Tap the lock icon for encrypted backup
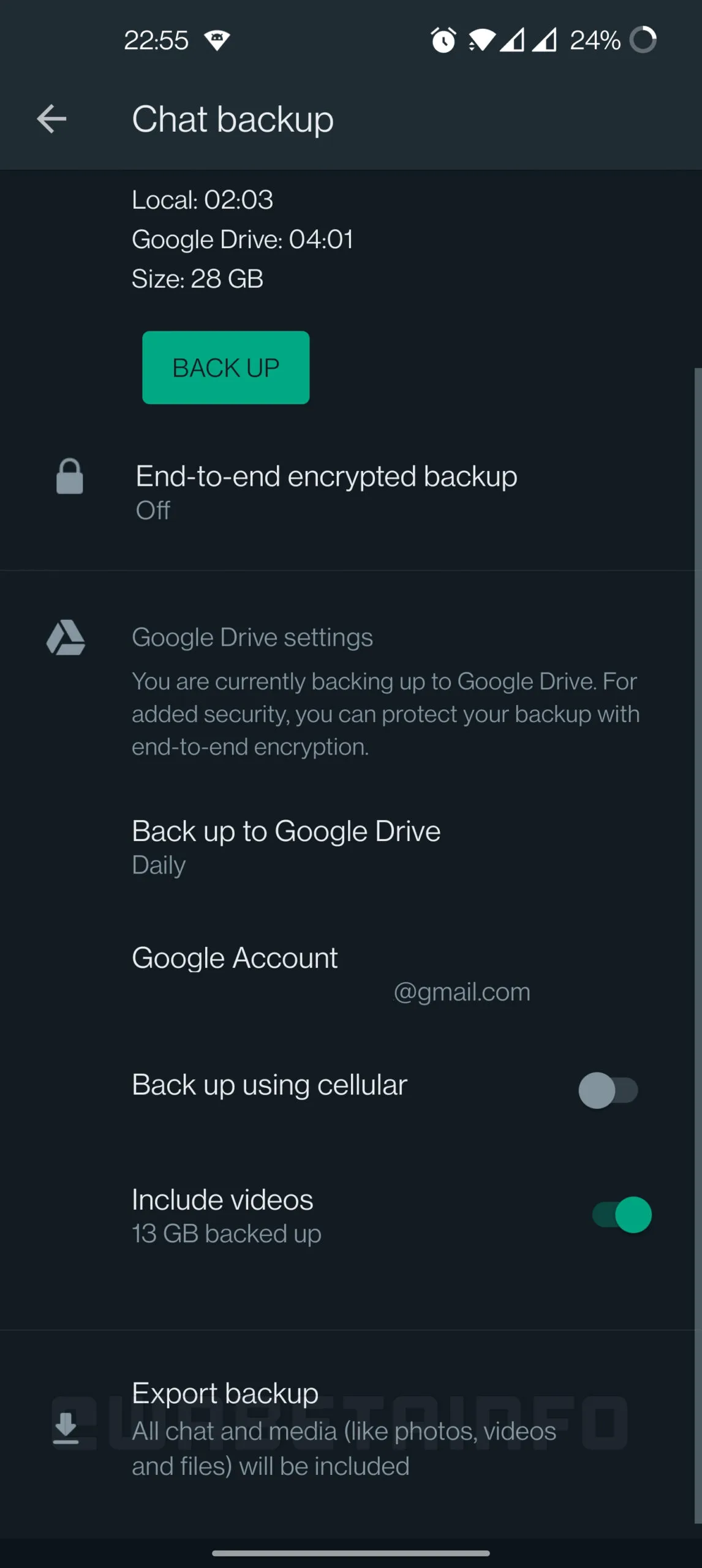 [x=70, y=477]
